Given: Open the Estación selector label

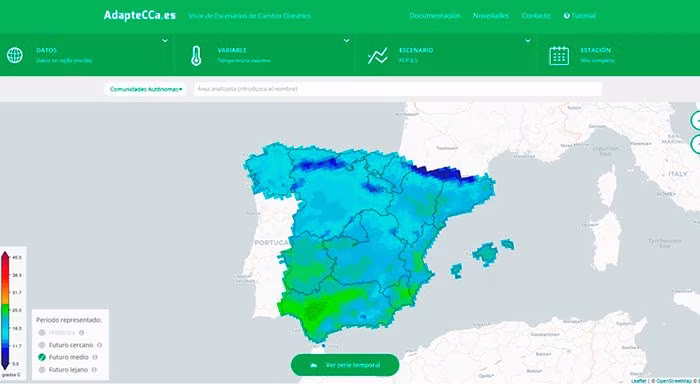Looking at the screenshot, I should pos(596,50).
